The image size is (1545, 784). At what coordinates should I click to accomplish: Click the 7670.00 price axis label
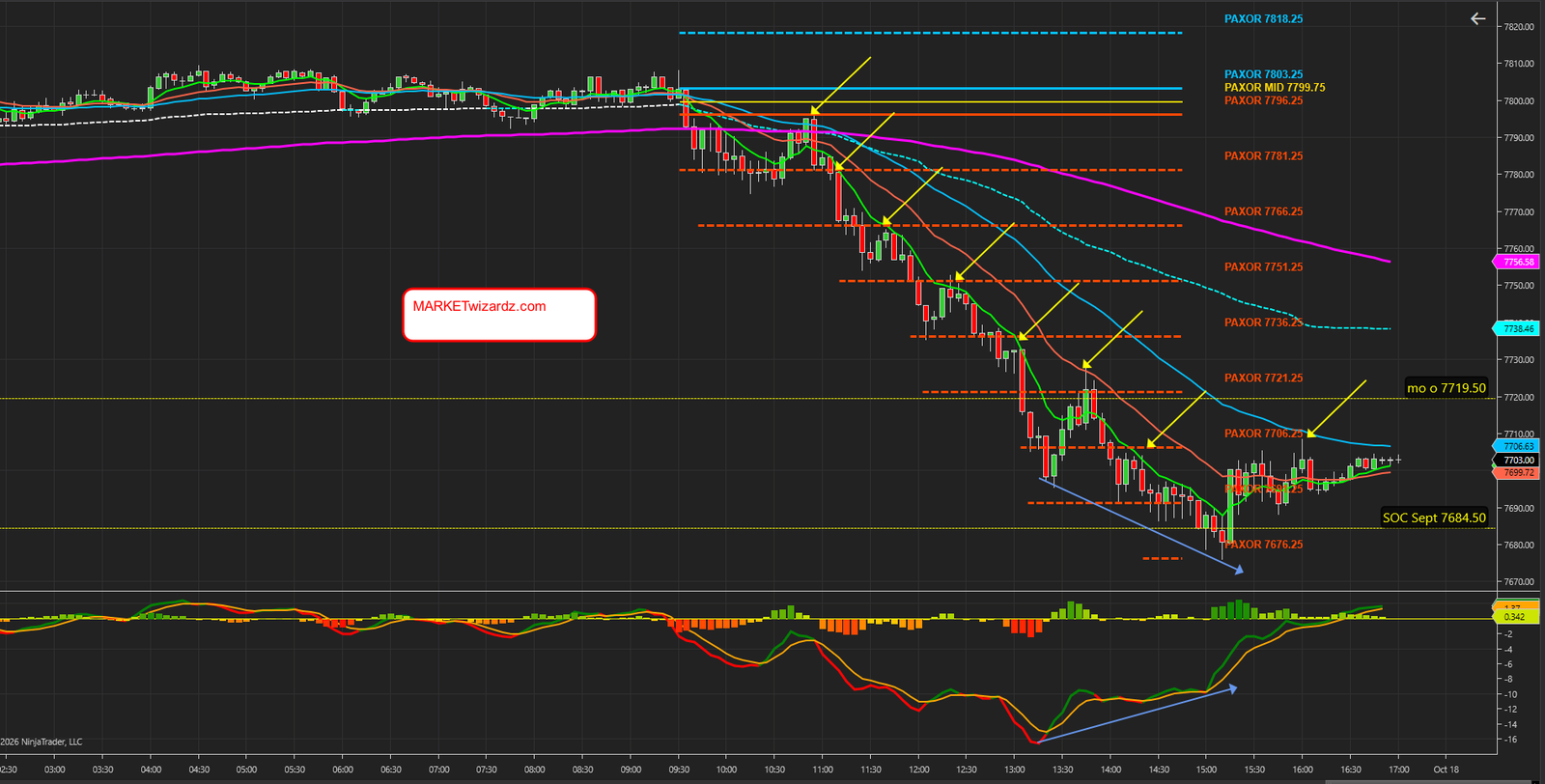point(1519,582)
